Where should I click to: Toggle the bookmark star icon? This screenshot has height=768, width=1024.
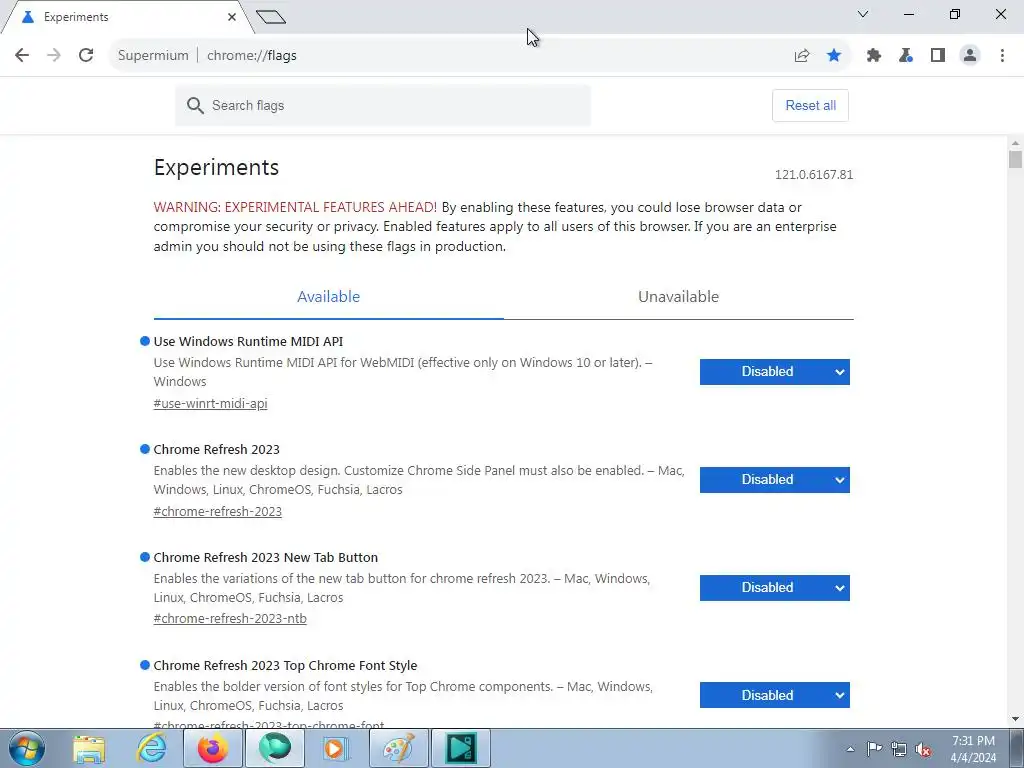(x=834, y=56)
